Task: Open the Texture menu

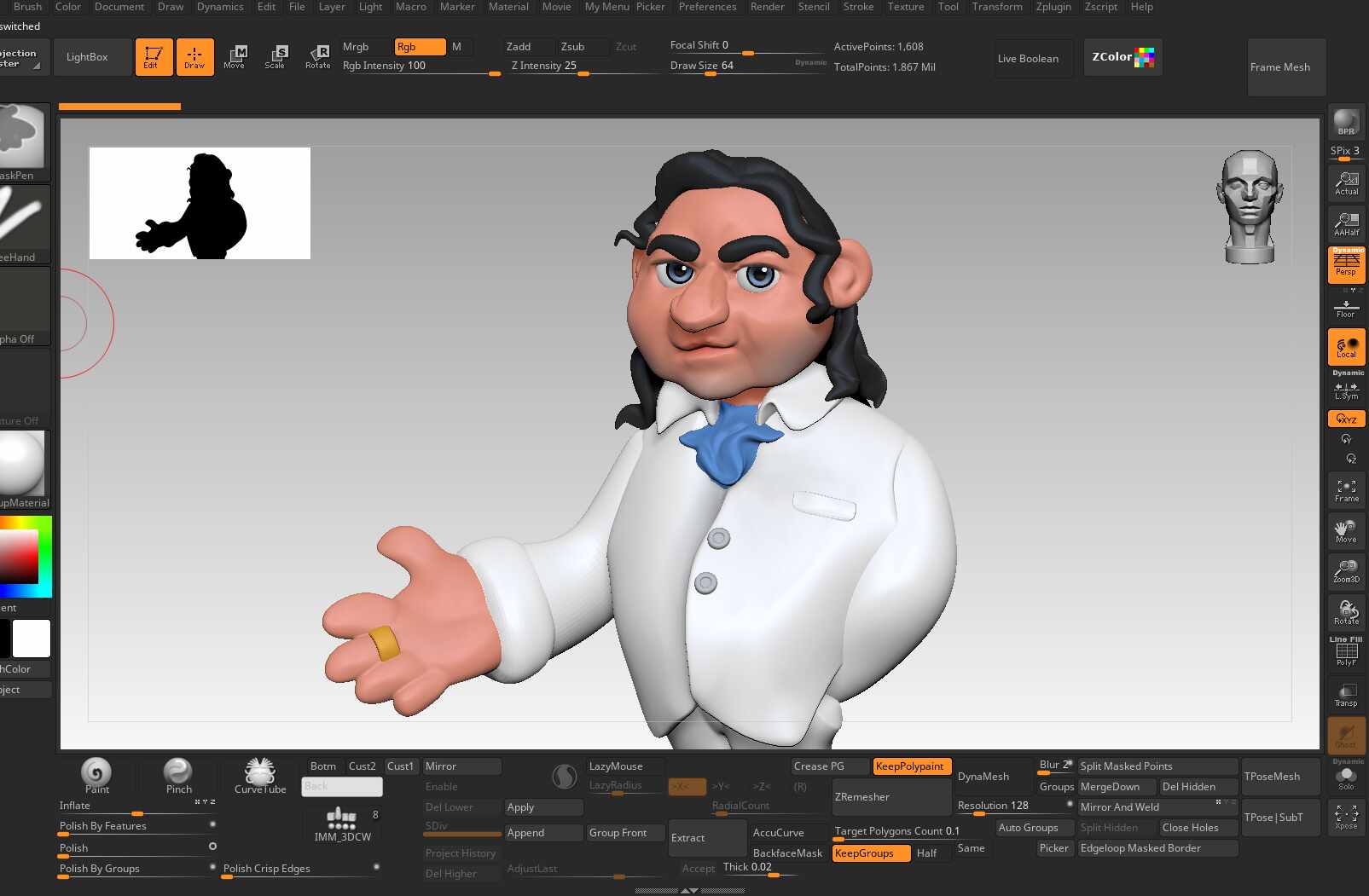Action: pos(906,7)
